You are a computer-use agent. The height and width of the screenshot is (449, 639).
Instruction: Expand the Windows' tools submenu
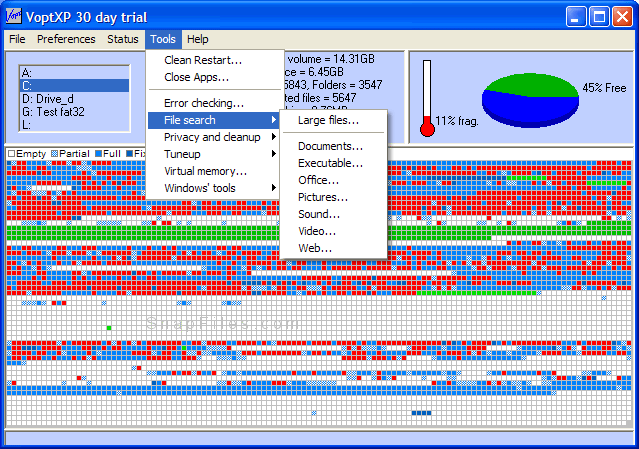213,188
